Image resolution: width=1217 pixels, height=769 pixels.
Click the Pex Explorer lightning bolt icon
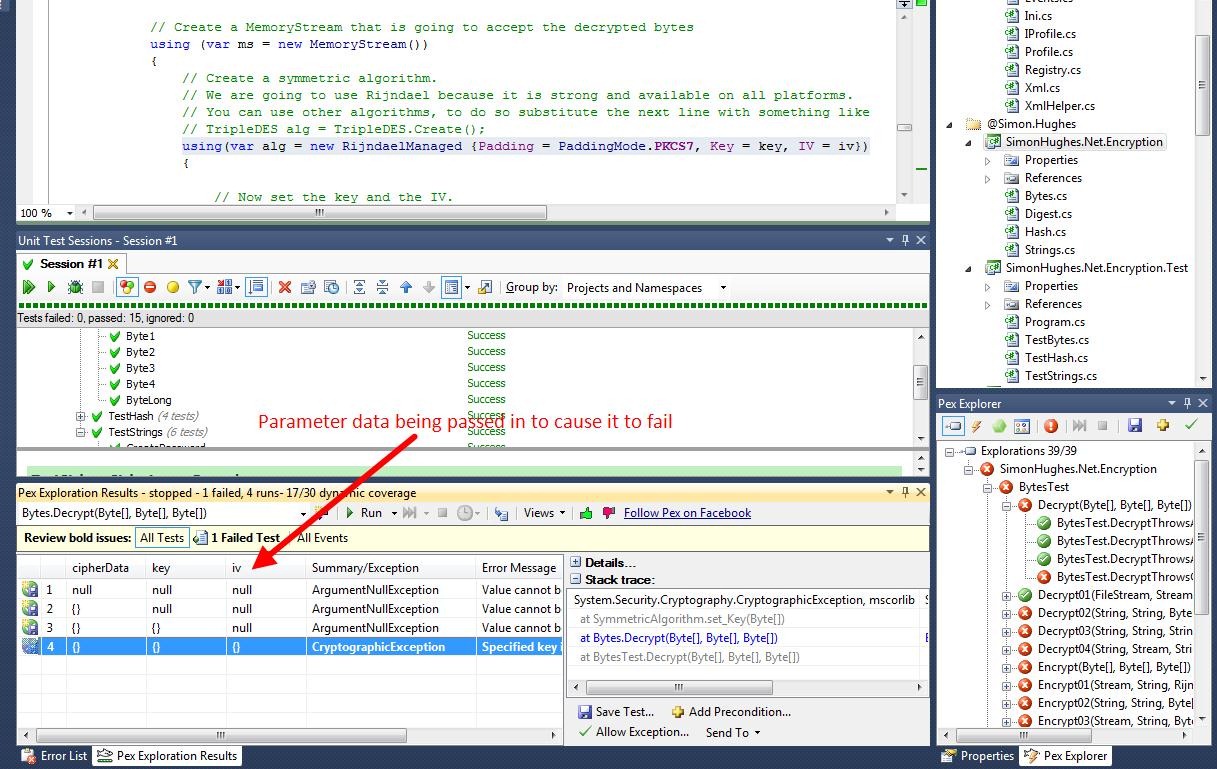pyautogui.click(x=976, y=426)
